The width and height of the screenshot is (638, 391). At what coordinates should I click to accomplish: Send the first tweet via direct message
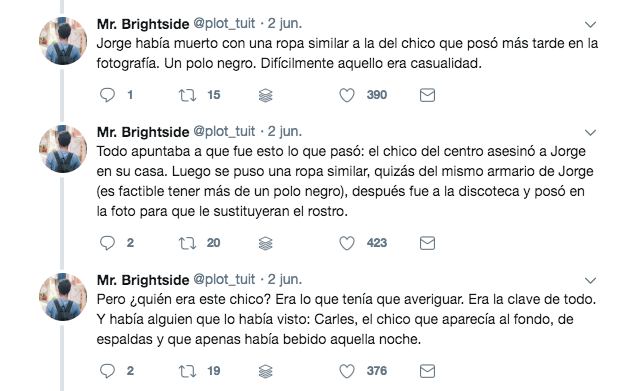427,95
